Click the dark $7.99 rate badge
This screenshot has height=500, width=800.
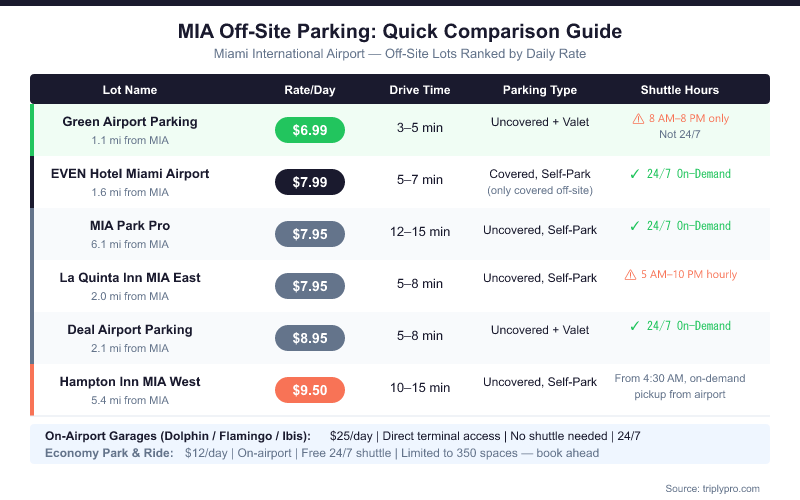point(310,182)
